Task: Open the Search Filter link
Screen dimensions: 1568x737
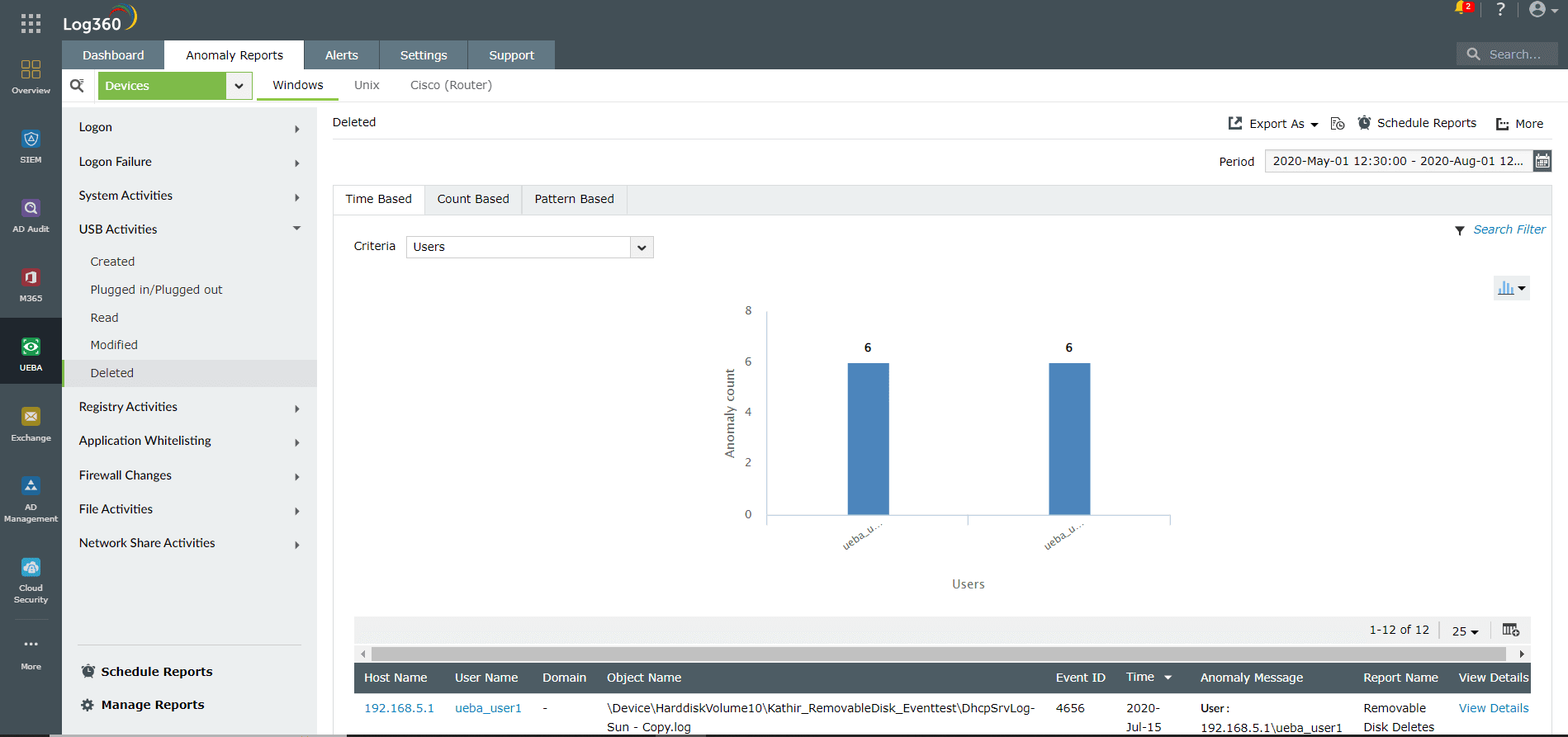Action: (x=1509, y=229)
